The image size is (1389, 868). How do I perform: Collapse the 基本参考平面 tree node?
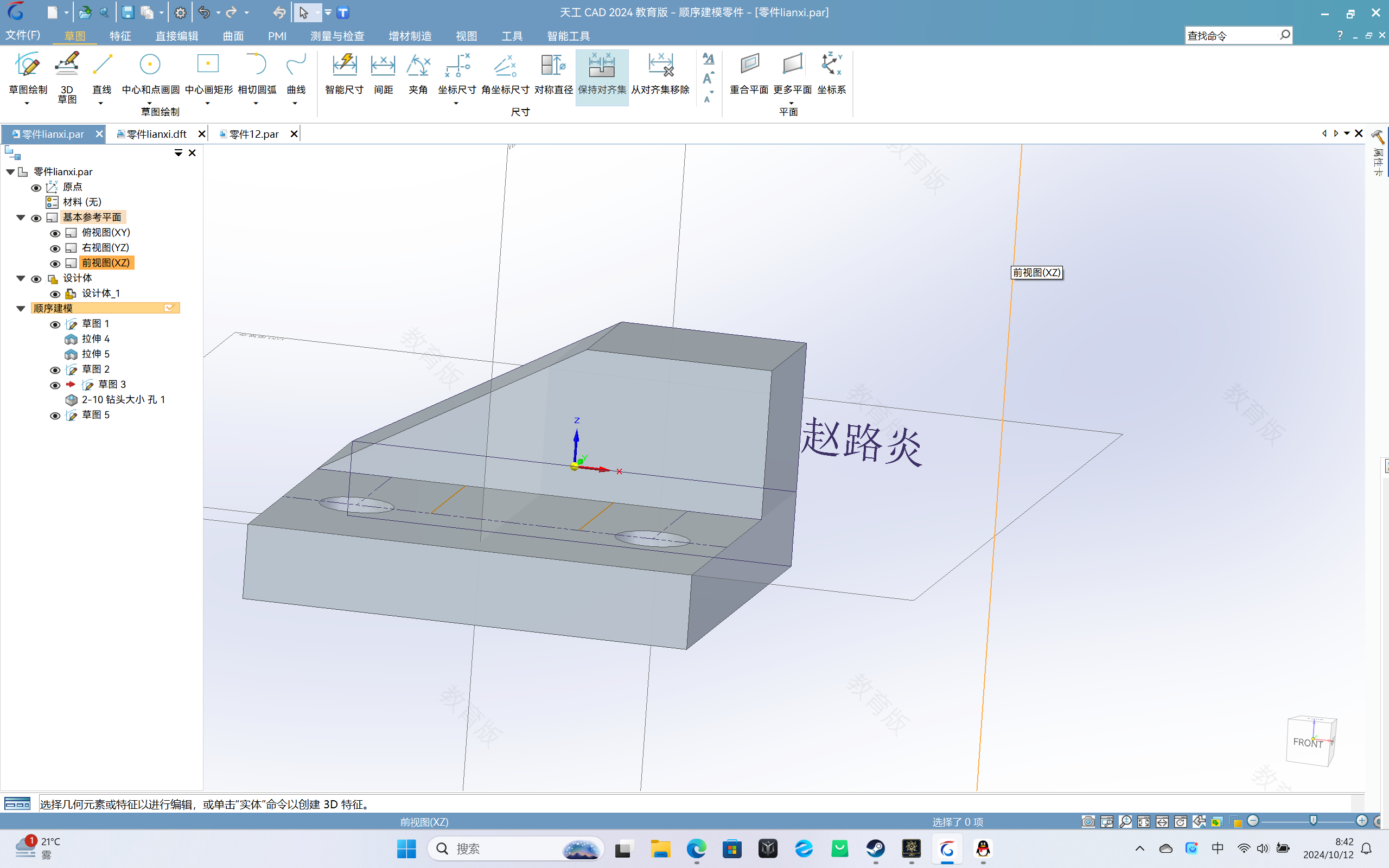[x=21, y=218]
